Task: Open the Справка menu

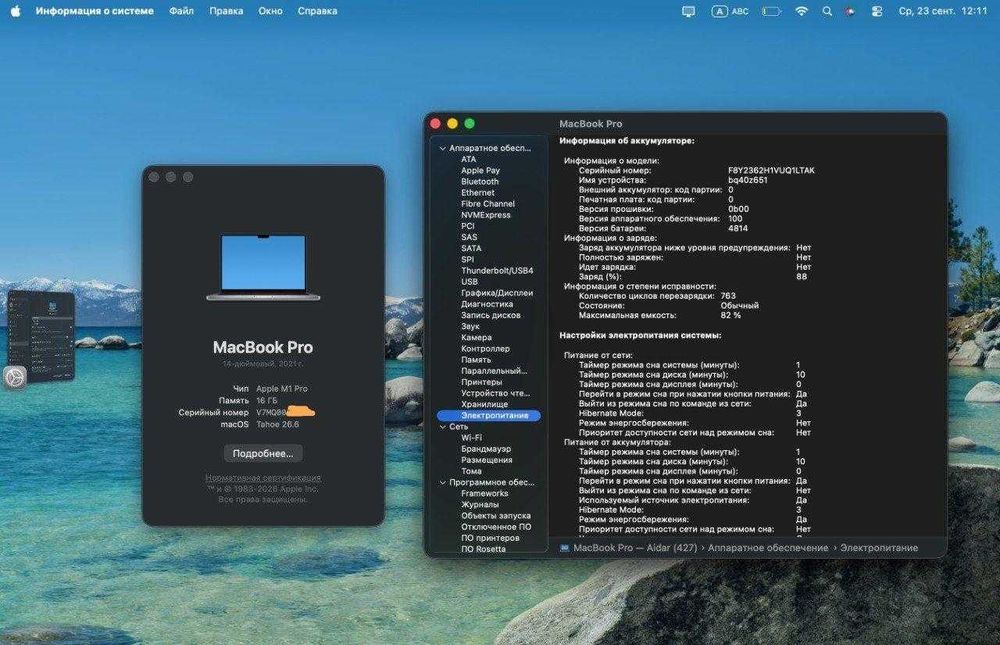Action: 317,11
